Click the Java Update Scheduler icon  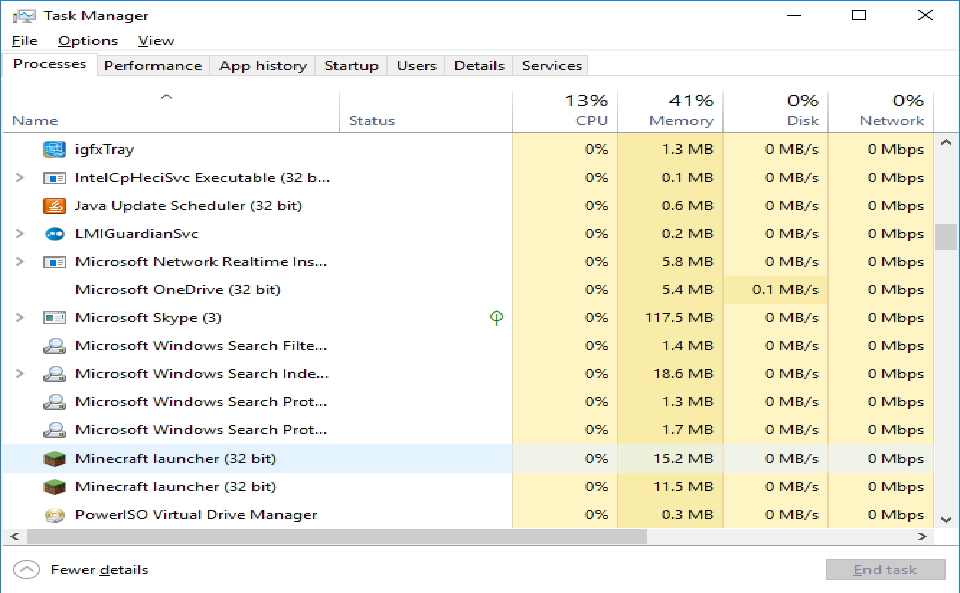tap(54, 206)
